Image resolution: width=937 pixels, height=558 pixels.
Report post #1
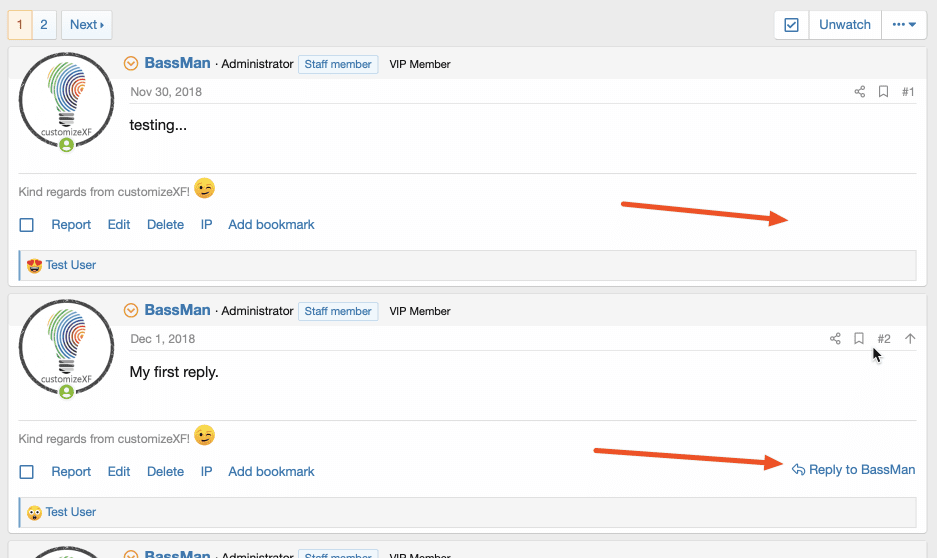pos(71,225)
